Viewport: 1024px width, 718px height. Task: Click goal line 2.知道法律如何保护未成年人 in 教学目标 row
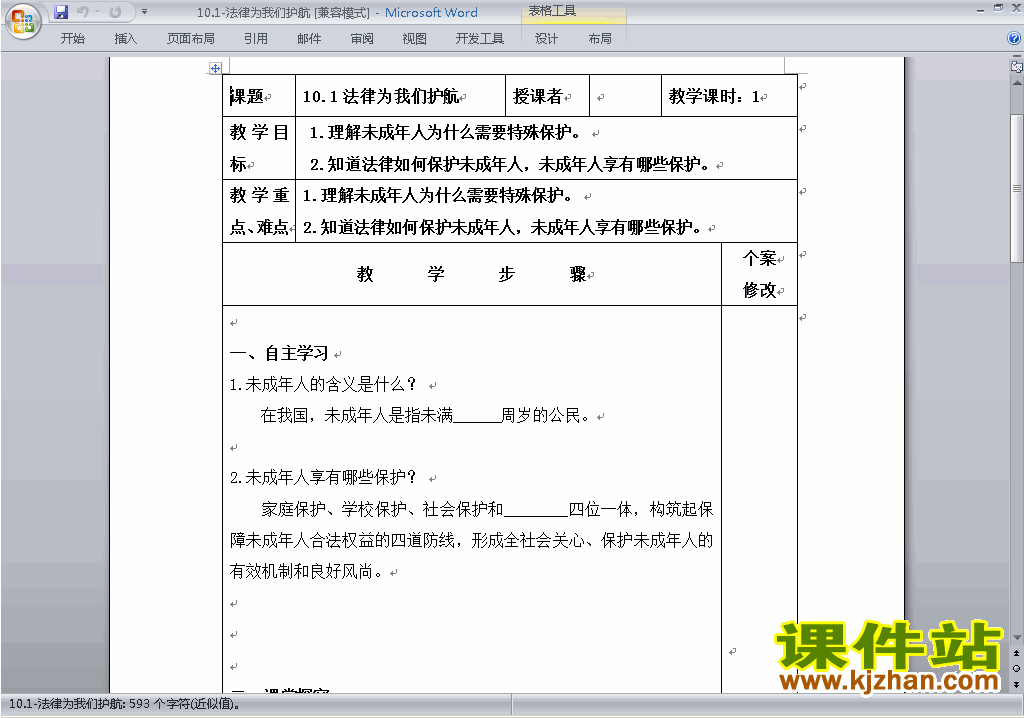pos(510,164)
